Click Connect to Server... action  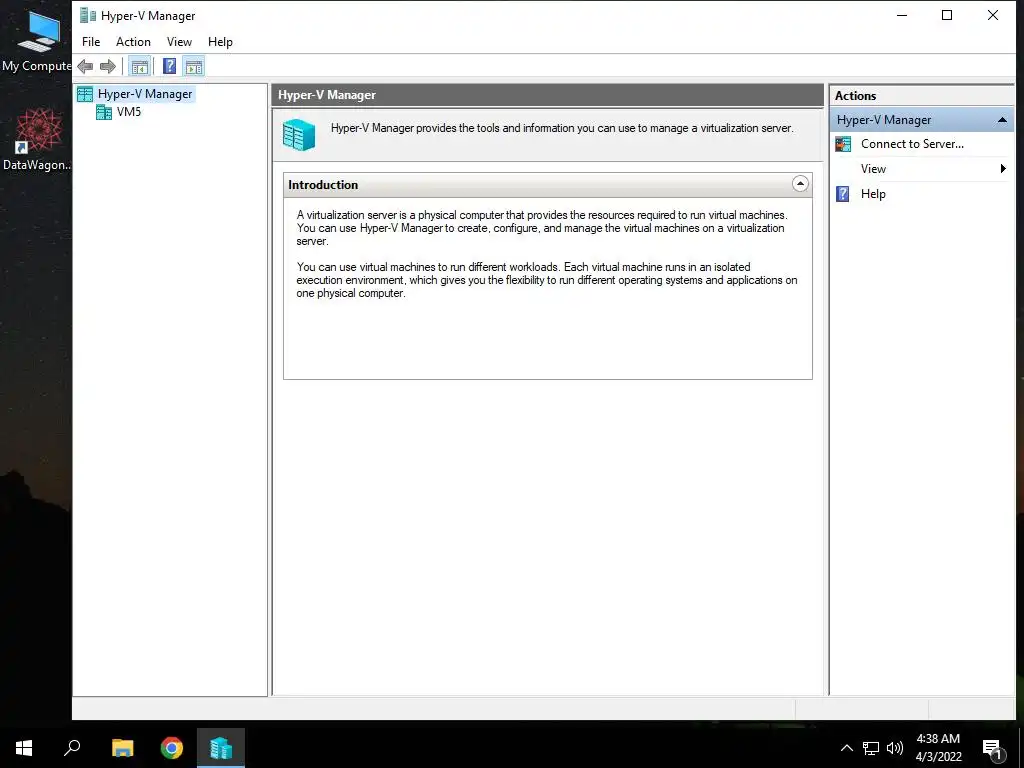click(x=912, y=144)
